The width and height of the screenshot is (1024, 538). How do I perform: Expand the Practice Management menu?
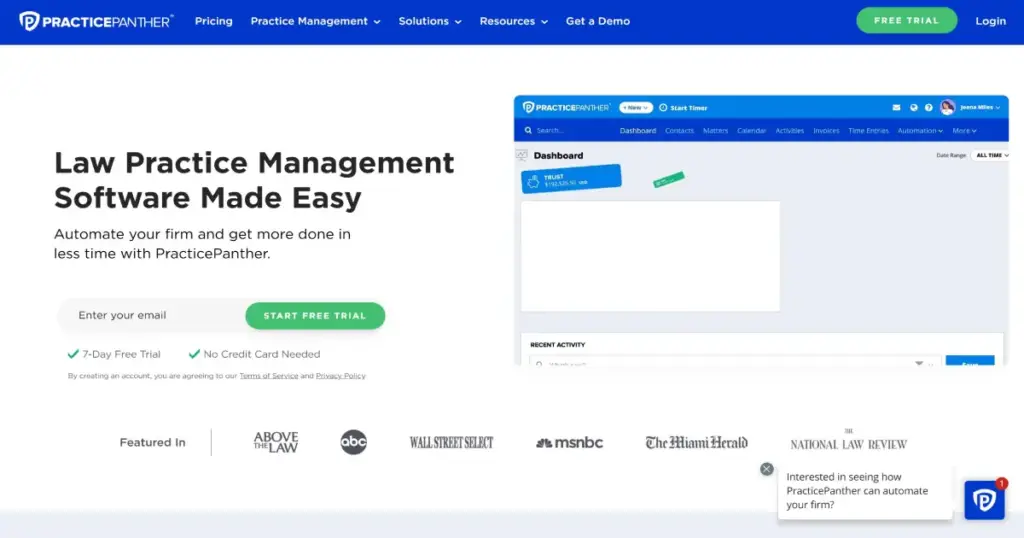(x=315, y=22)
